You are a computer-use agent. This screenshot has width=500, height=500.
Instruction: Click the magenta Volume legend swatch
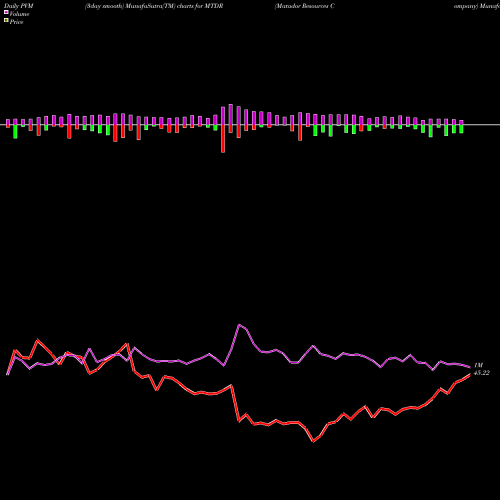coord(6,12)
